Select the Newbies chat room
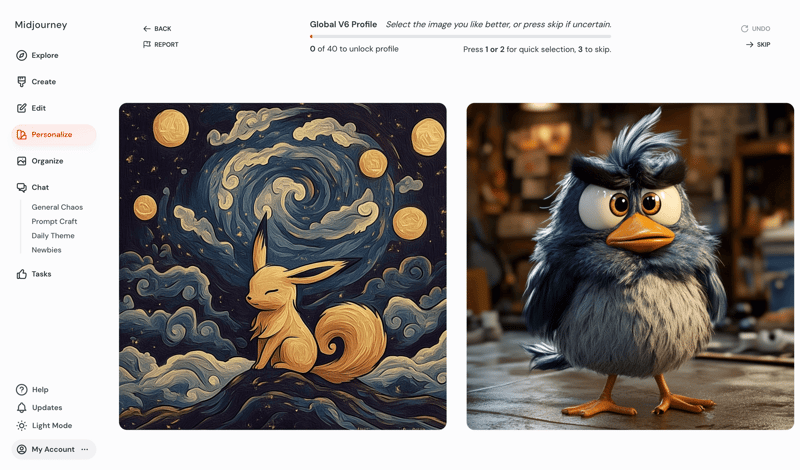 (x=46, y=250)
